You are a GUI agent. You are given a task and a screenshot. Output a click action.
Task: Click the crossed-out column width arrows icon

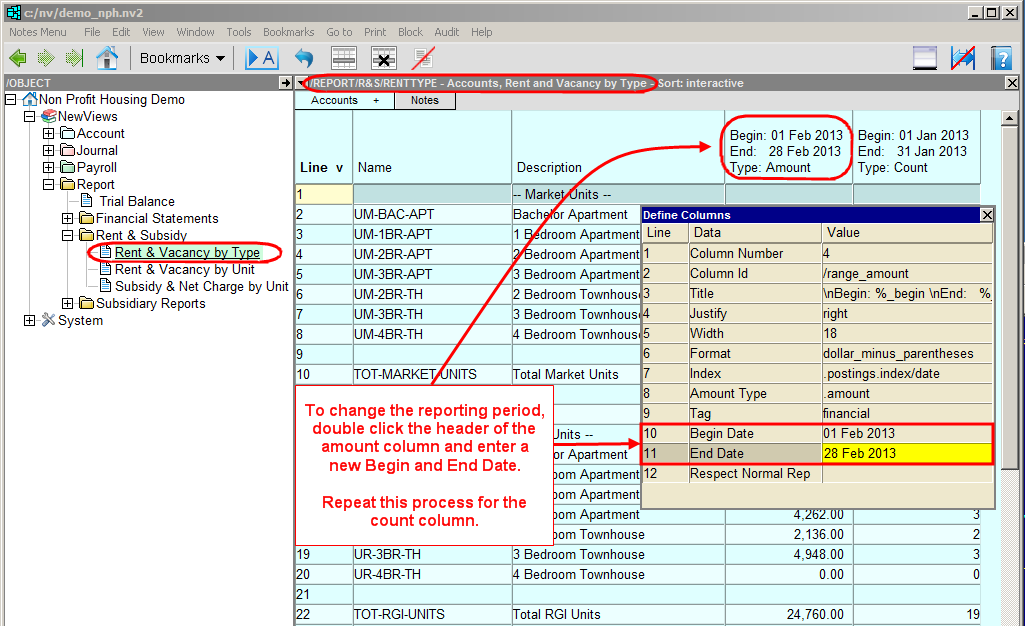coord(963,58)
